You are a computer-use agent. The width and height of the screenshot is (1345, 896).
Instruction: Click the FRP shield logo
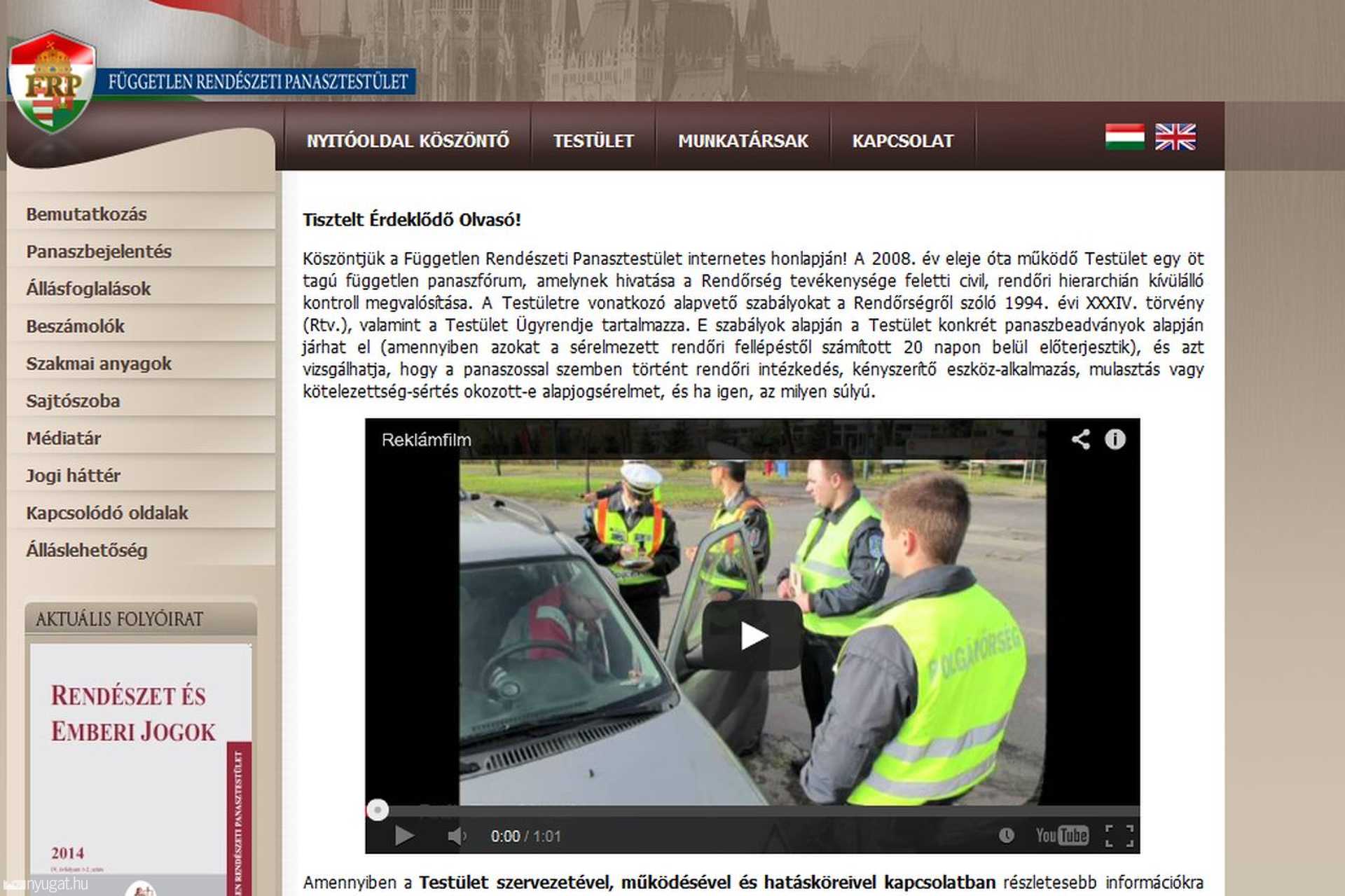coord(52,81)
